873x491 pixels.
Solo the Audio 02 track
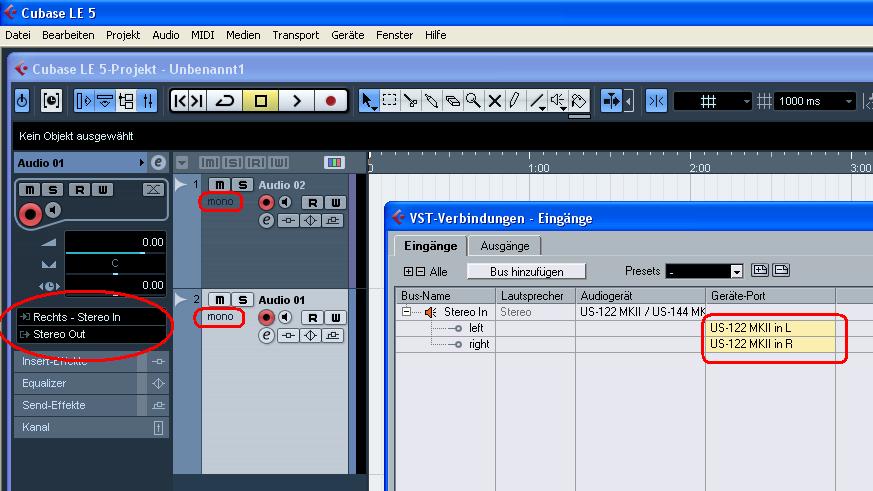242,185
